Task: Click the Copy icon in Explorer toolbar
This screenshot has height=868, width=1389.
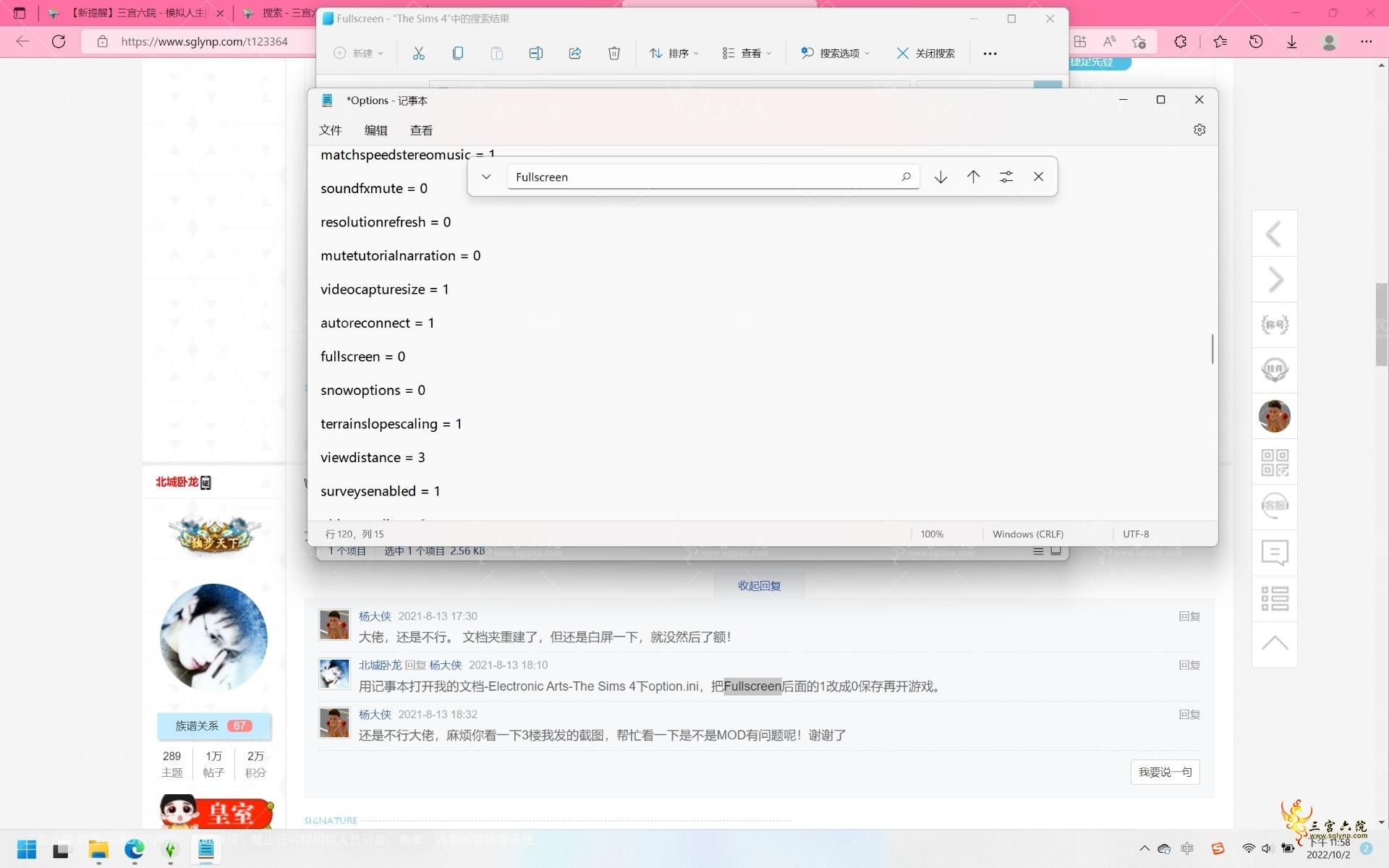Action: click(x=458, y=53)
